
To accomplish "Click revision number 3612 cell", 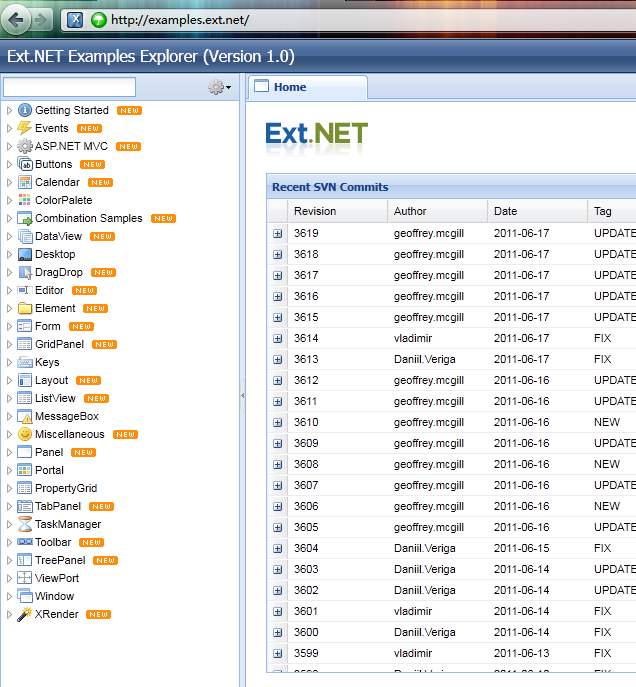I will coord(306,380).
